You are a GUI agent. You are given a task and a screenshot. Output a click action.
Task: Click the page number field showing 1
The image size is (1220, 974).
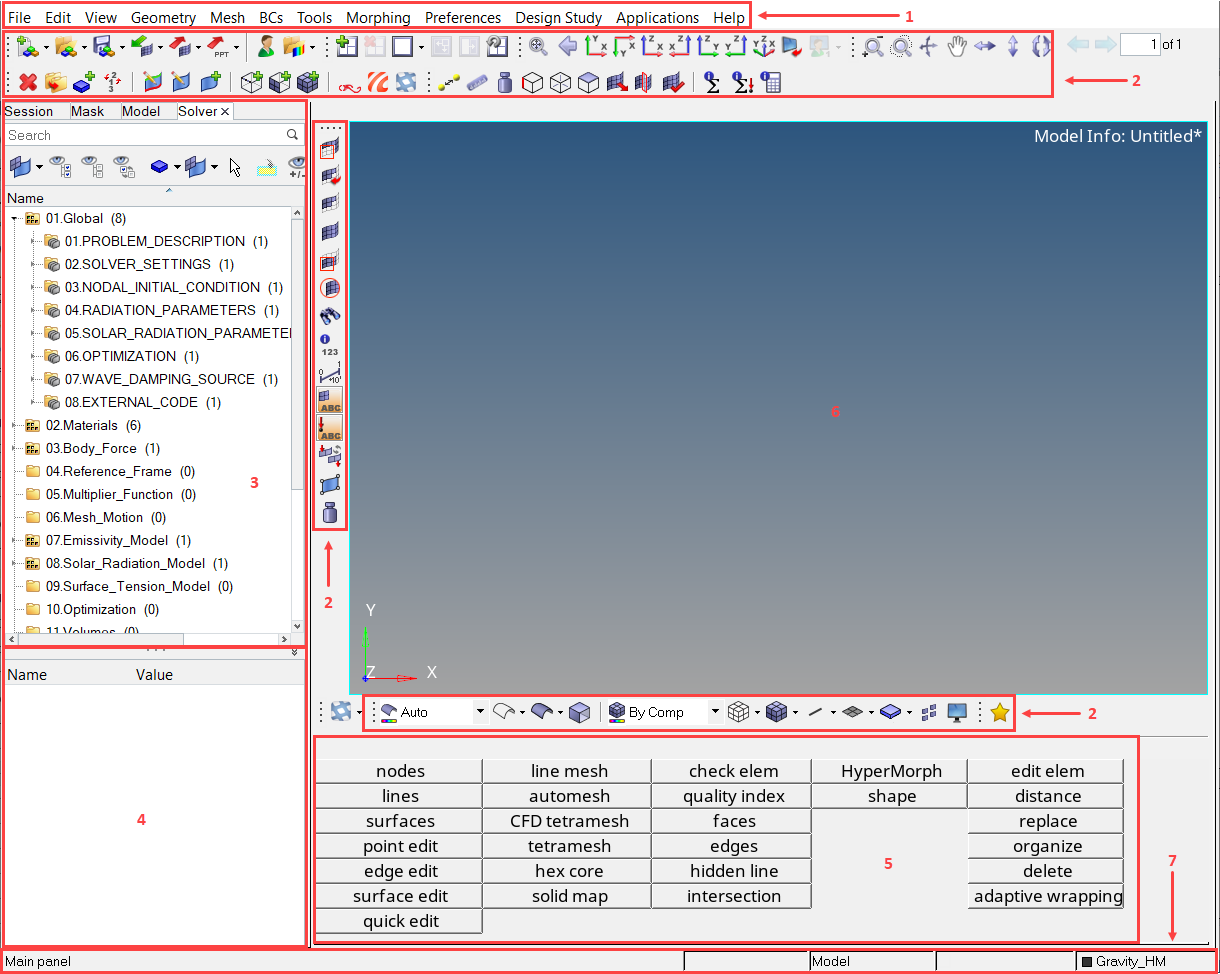click(1140, 45)
